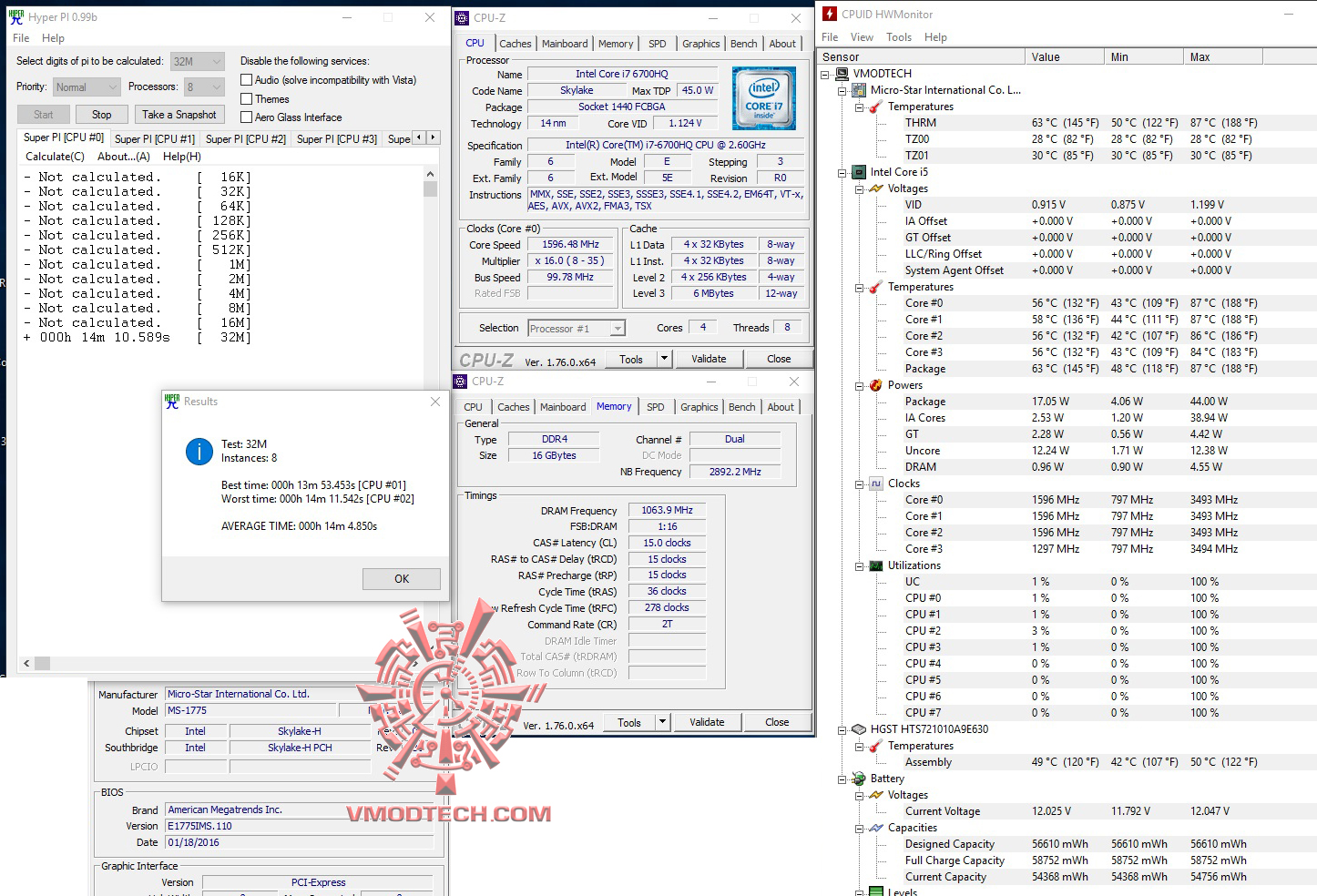Viewport: 1317px width, 896px height.
Task: Collapse the Powers tree node
Action: (x=860, y=385)
